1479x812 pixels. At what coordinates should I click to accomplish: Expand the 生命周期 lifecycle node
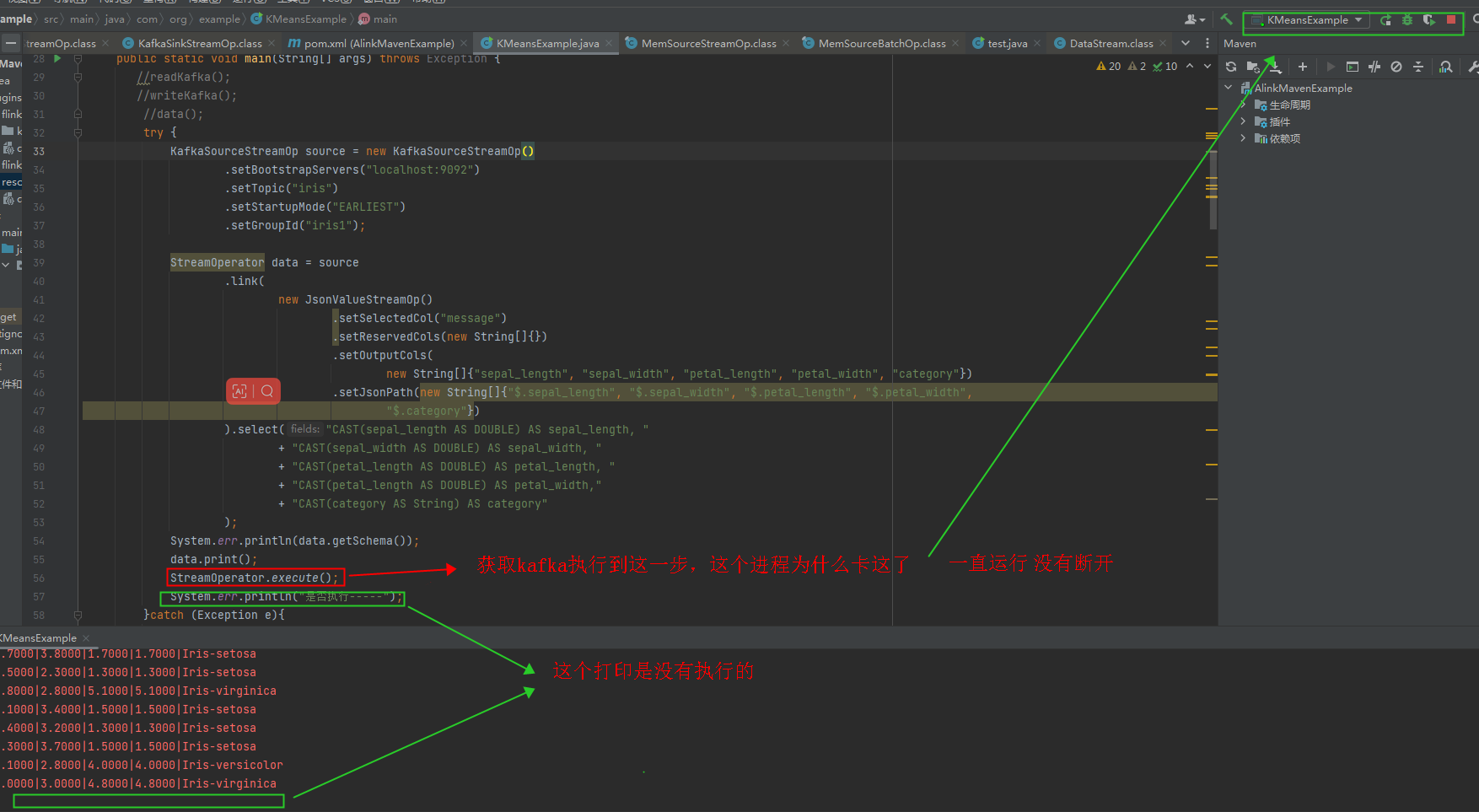[1243, 105]
